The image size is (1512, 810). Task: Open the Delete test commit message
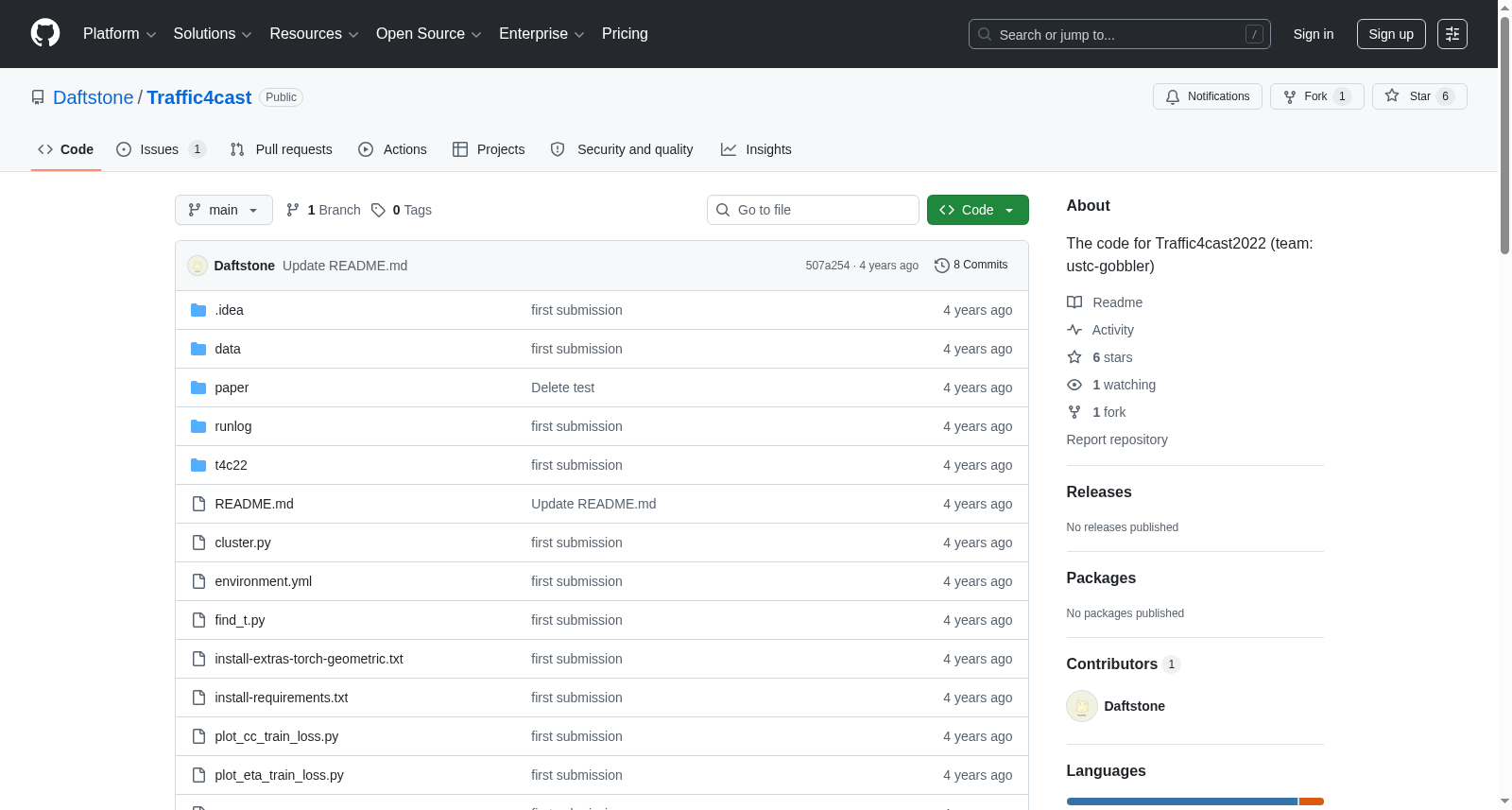563,388
